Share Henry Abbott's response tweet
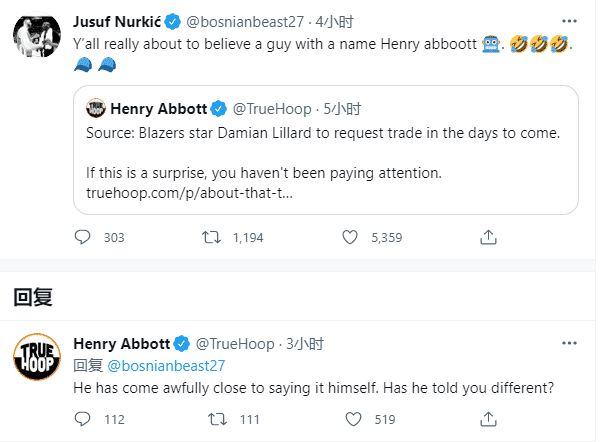Image resolution: width=600 pixels, height=442 pixels. [487, 419]
